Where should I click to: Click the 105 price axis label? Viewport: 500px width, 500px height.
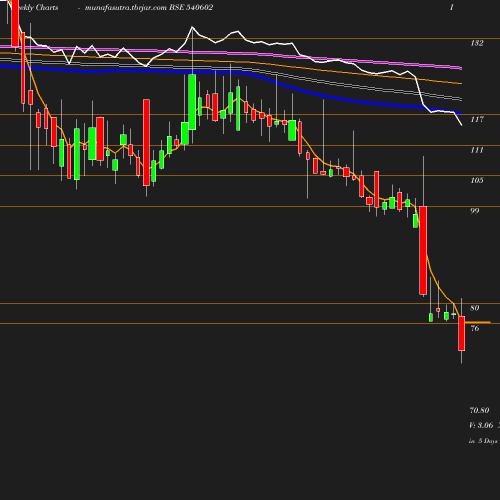click(x=477, y=180)
